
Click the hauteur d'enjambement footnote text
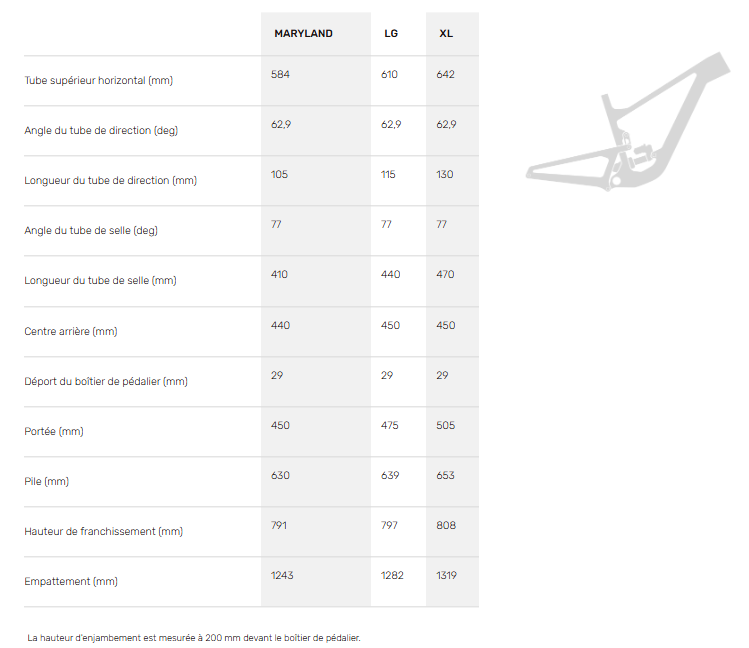(194, 637)
